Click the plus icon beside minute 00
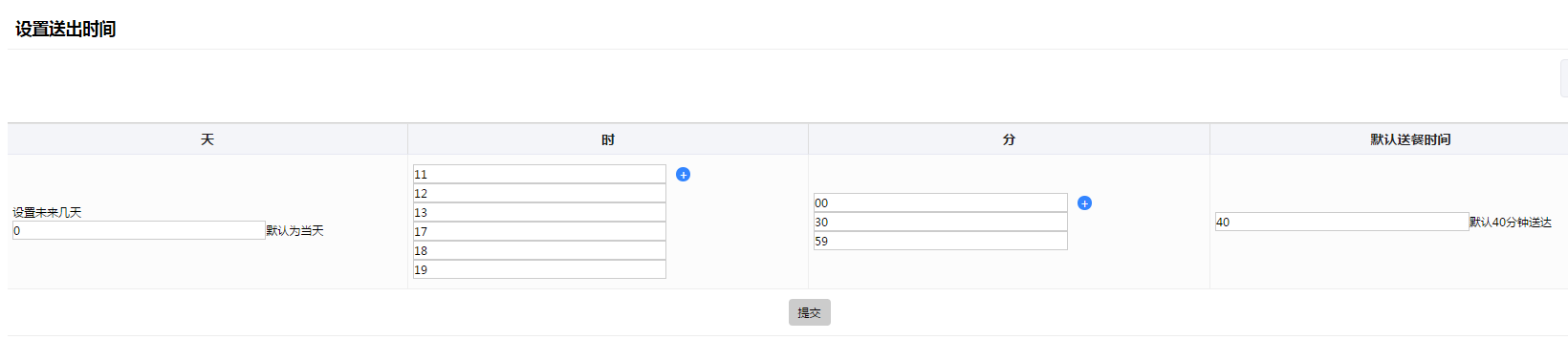1568x361 pixels. click(x=1084, y=202)
